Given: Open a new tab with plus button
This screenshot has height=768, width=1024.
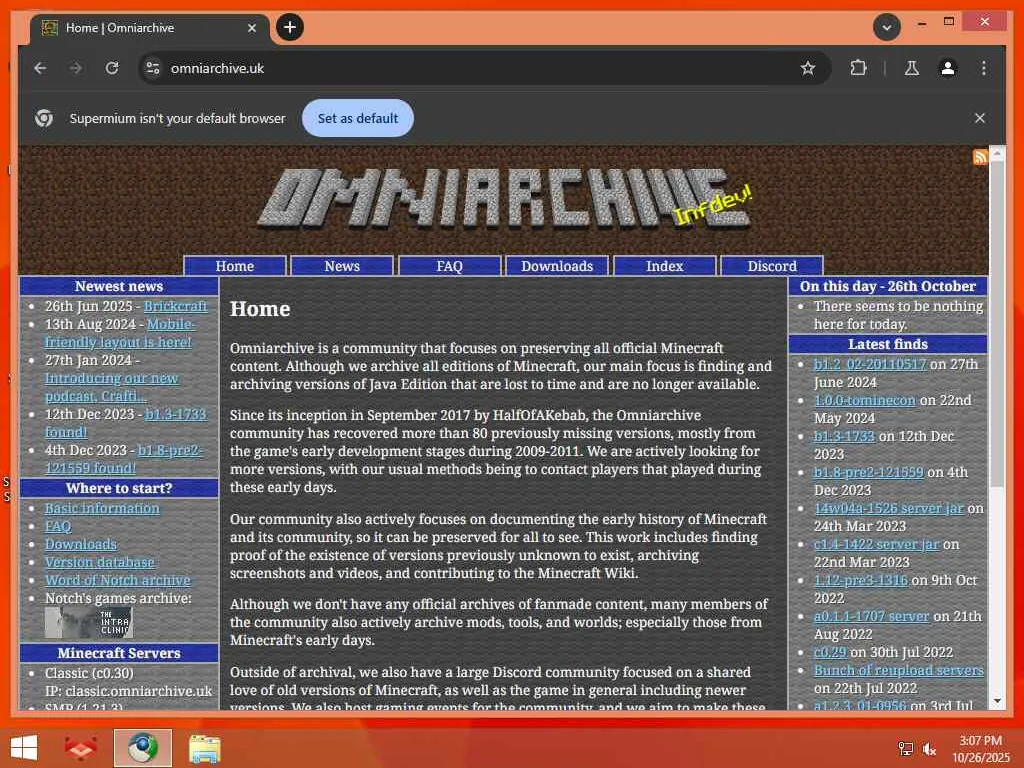Looking at the screenshot, I should click(x=290, y=27).
